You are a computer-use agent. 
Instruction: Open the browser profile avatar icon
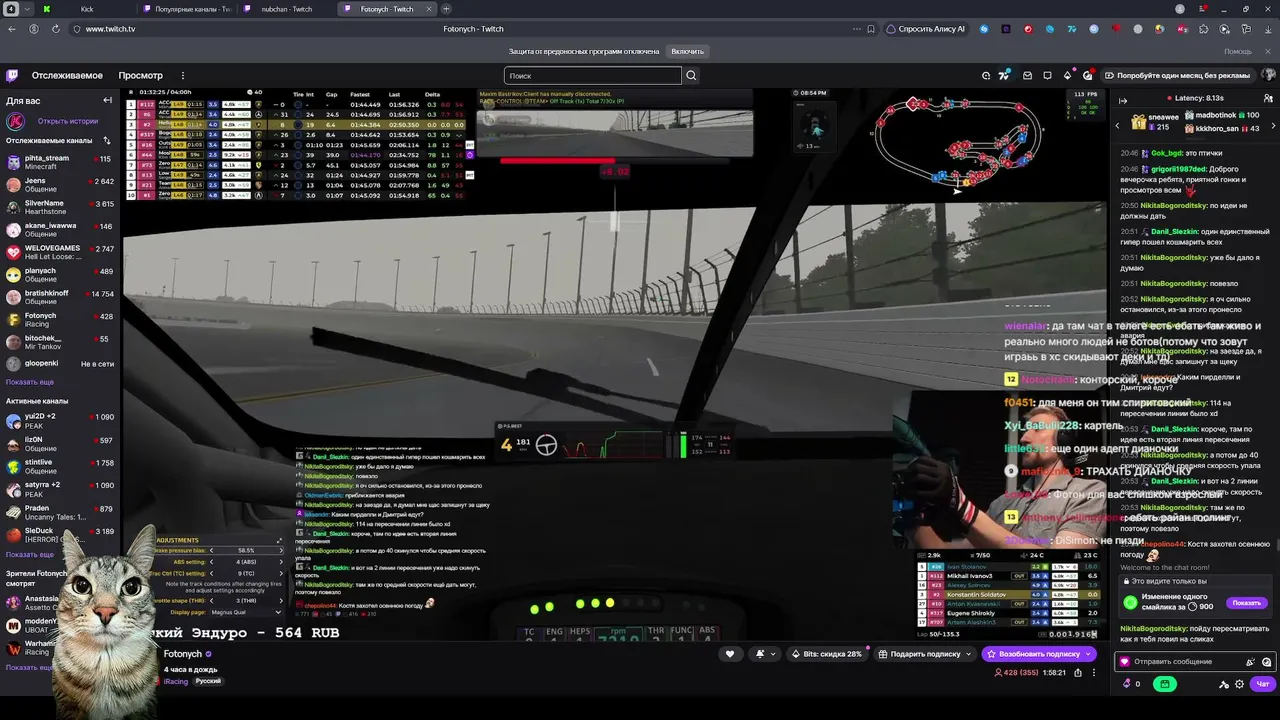(x=1181, y=9)
